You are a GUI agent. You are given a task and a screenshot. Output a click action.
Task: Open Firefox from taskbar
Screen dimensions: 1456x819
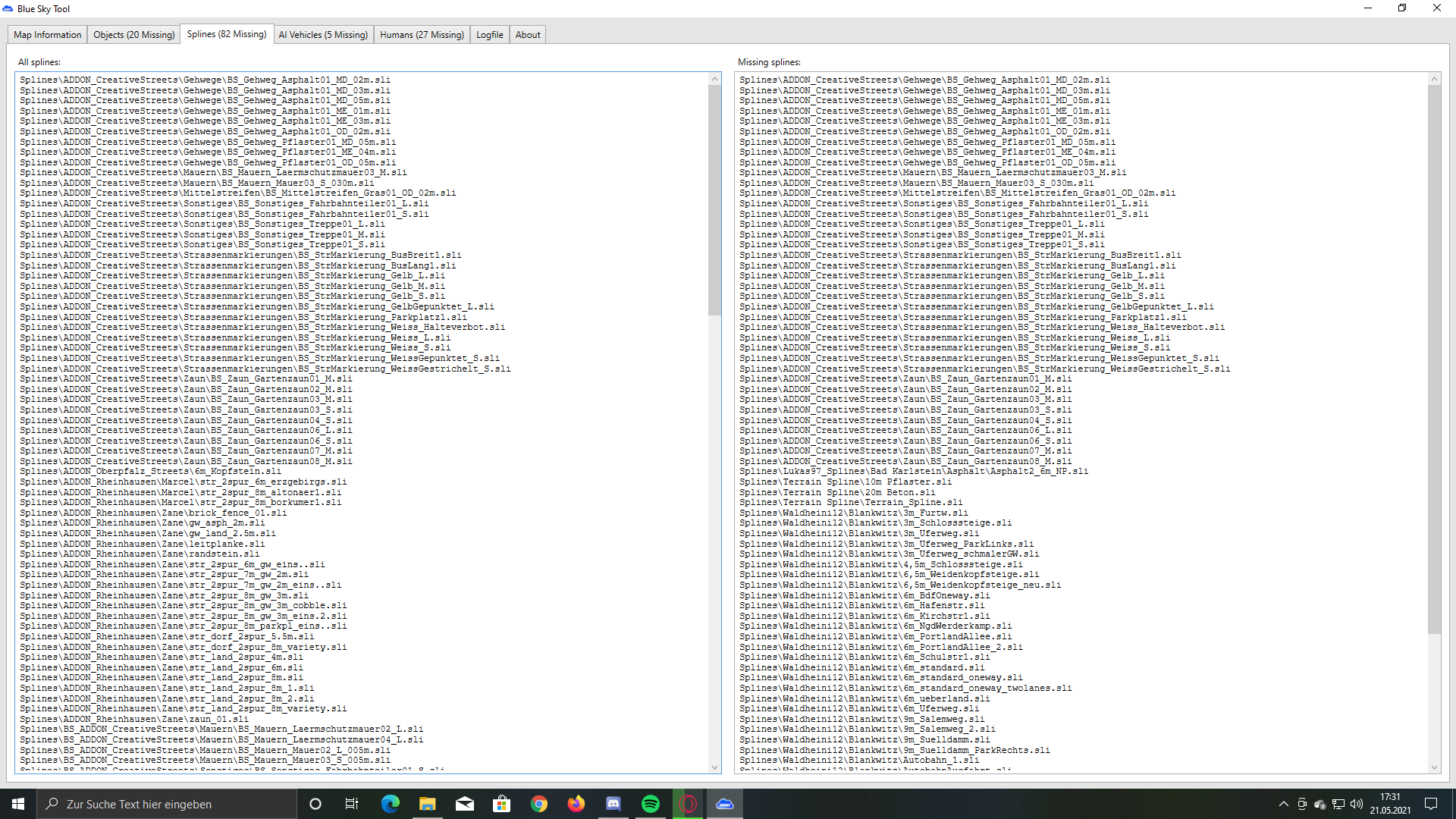pyautogui.click(x=576, y=804)
